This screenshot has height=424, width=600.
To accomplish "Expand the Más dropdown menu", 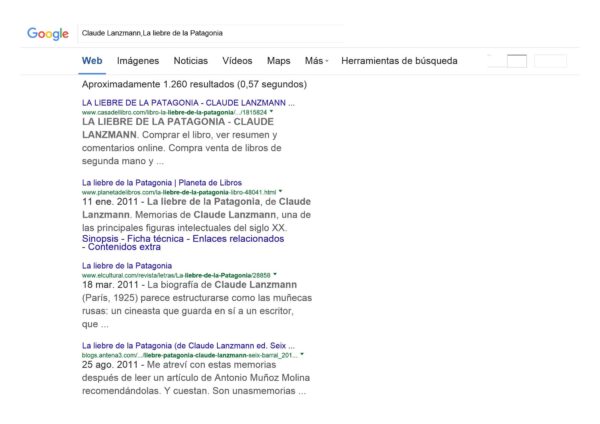I will [x=316, y=61].
